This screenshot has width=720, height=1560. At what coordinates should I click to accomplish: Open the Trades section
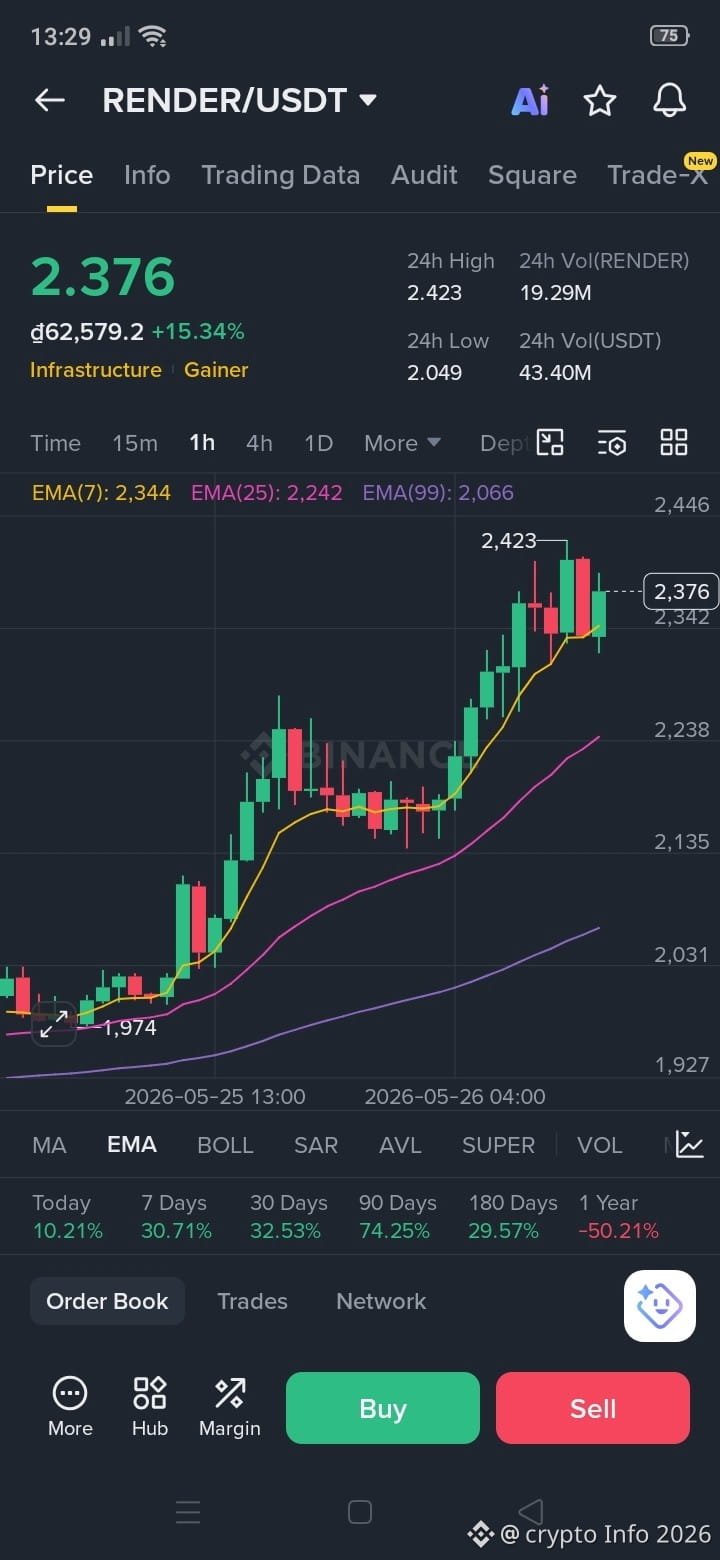click(x=252, y=1301)
